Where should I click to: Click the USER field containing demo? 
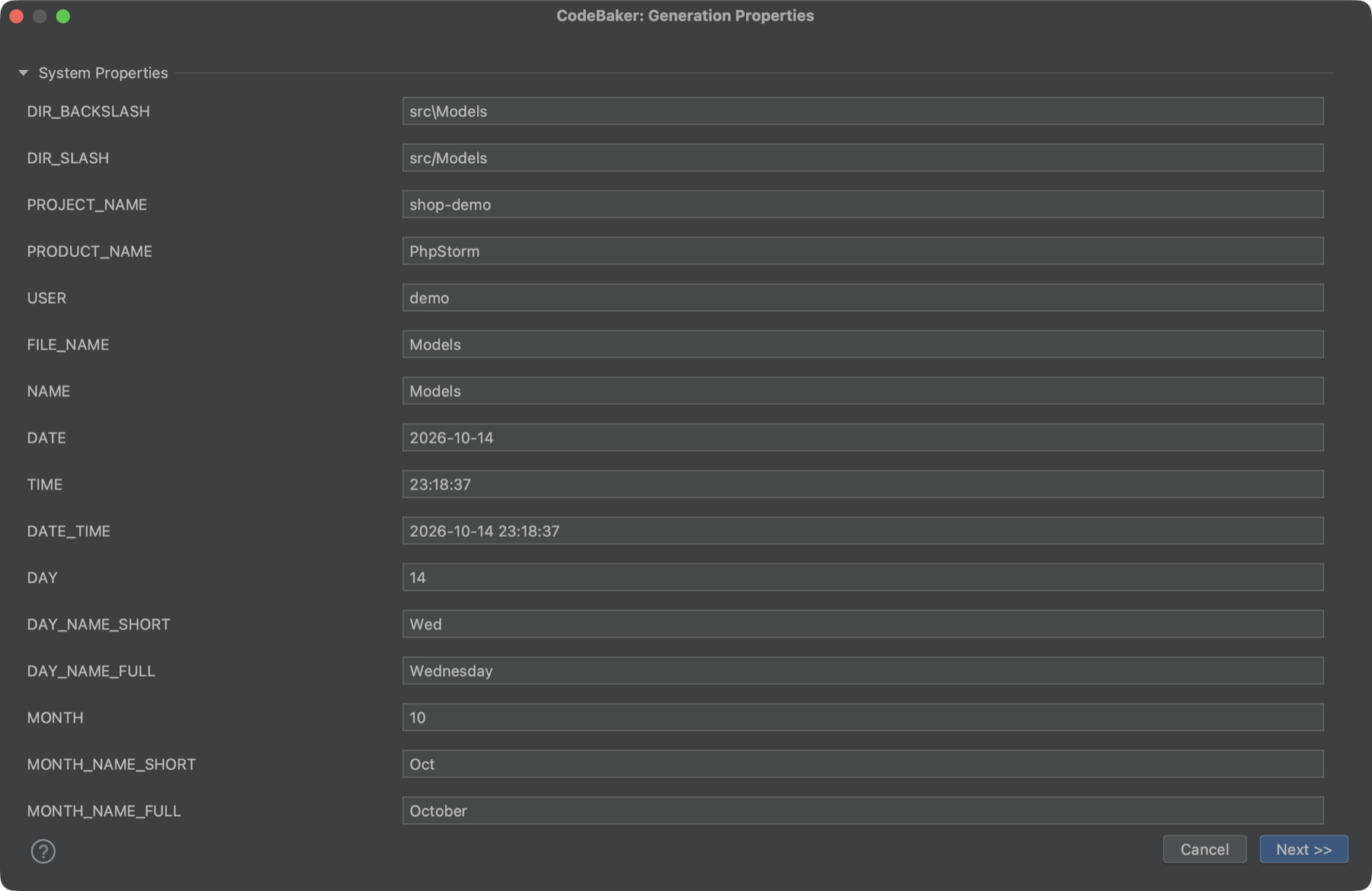coord(863,297)
